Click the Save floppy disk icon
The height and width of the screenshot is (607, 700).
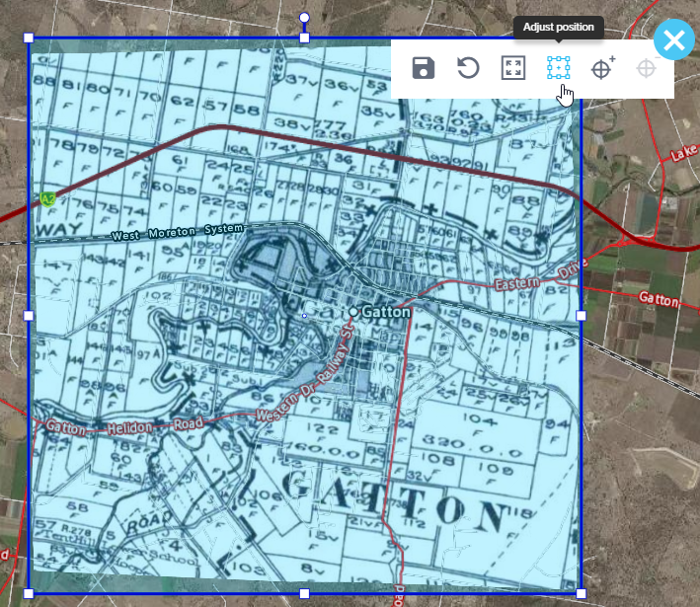pos(423,68)
